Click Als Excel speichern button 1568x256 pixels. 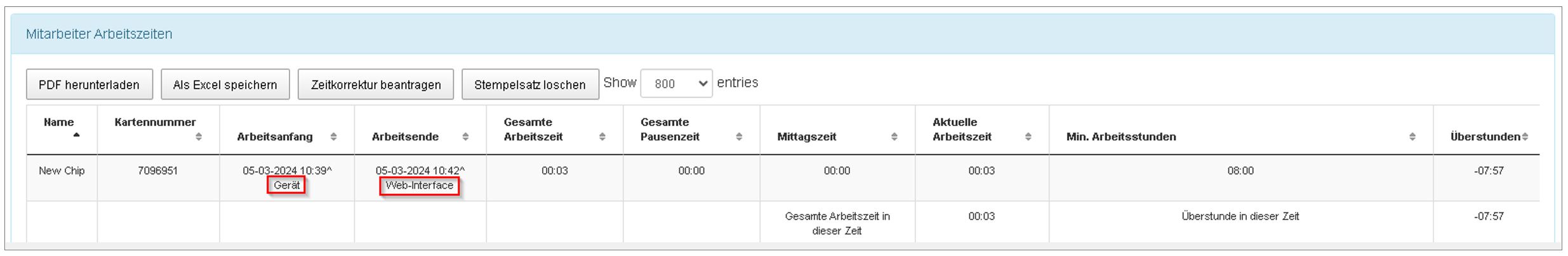tap(225, 84)
